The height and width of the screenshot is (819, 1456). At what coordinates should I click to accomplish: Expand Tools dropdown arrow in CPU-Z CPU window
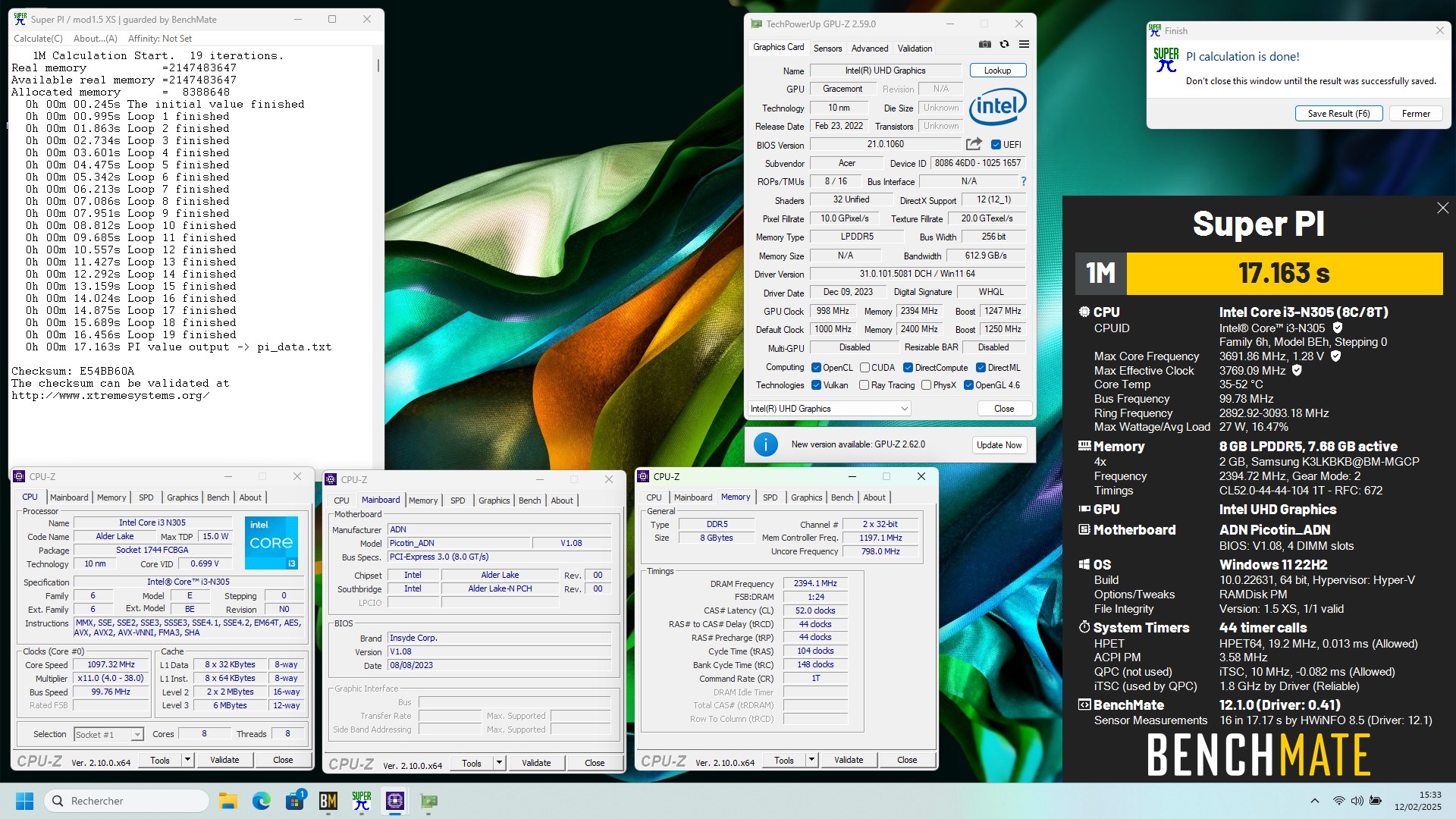pyautogui.click(x=187, y=760)
